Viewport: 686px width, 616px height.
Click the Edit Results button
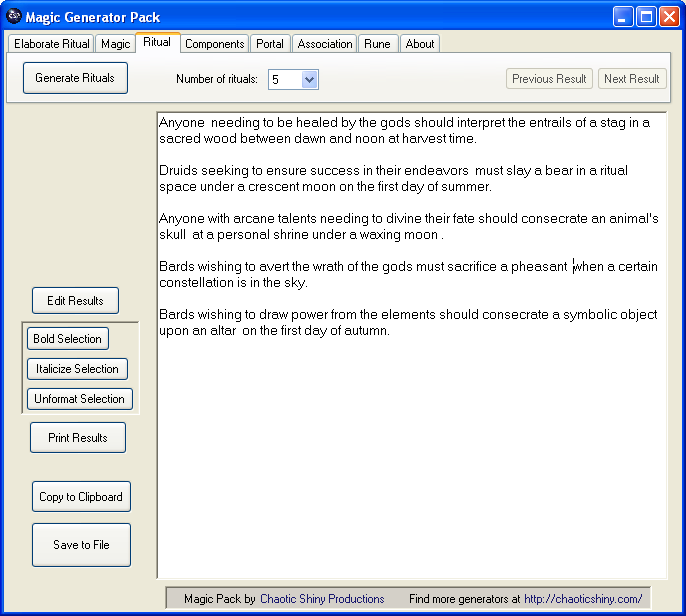coord(75,301)
